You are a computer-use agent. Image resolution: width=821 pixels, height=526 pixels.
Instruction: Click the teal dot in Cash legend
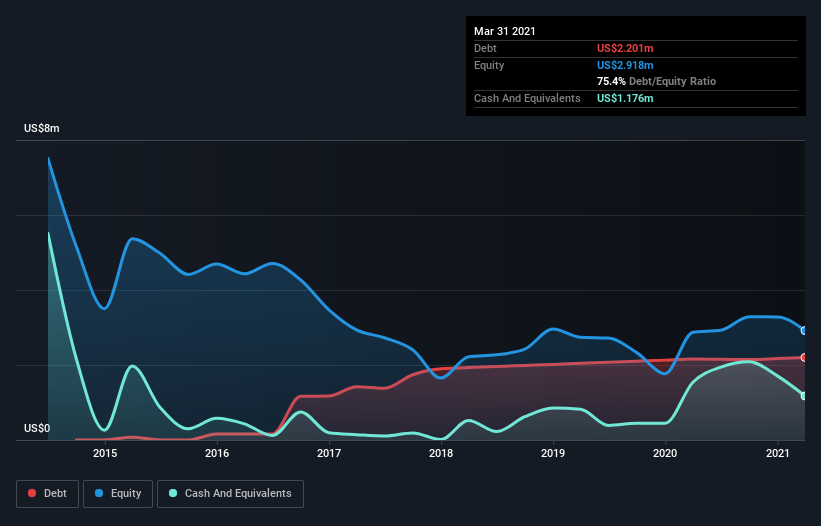point(173,494)
